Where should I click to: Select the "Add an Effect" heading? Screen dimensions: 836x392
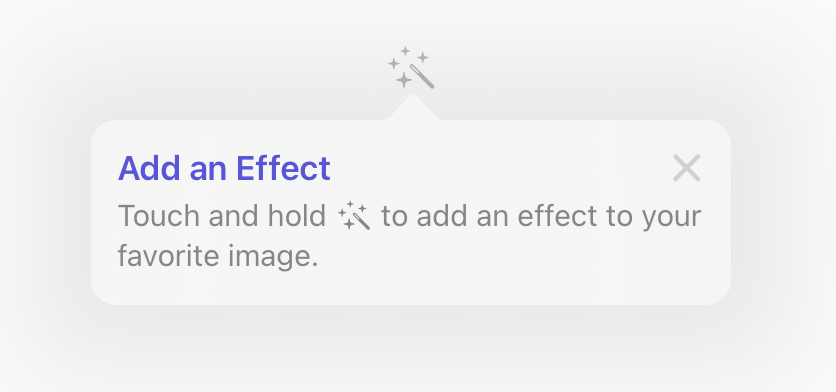pos(224,168)
